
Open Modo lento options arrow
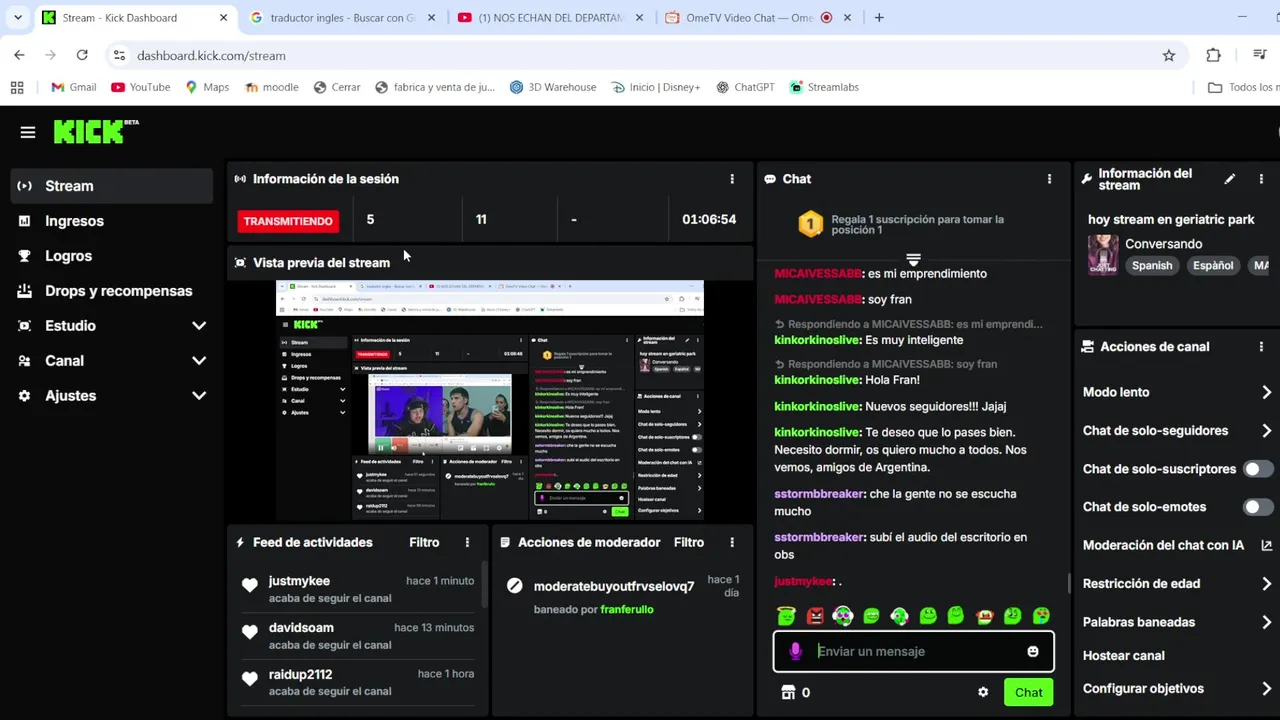click(x=1266, y=392)
